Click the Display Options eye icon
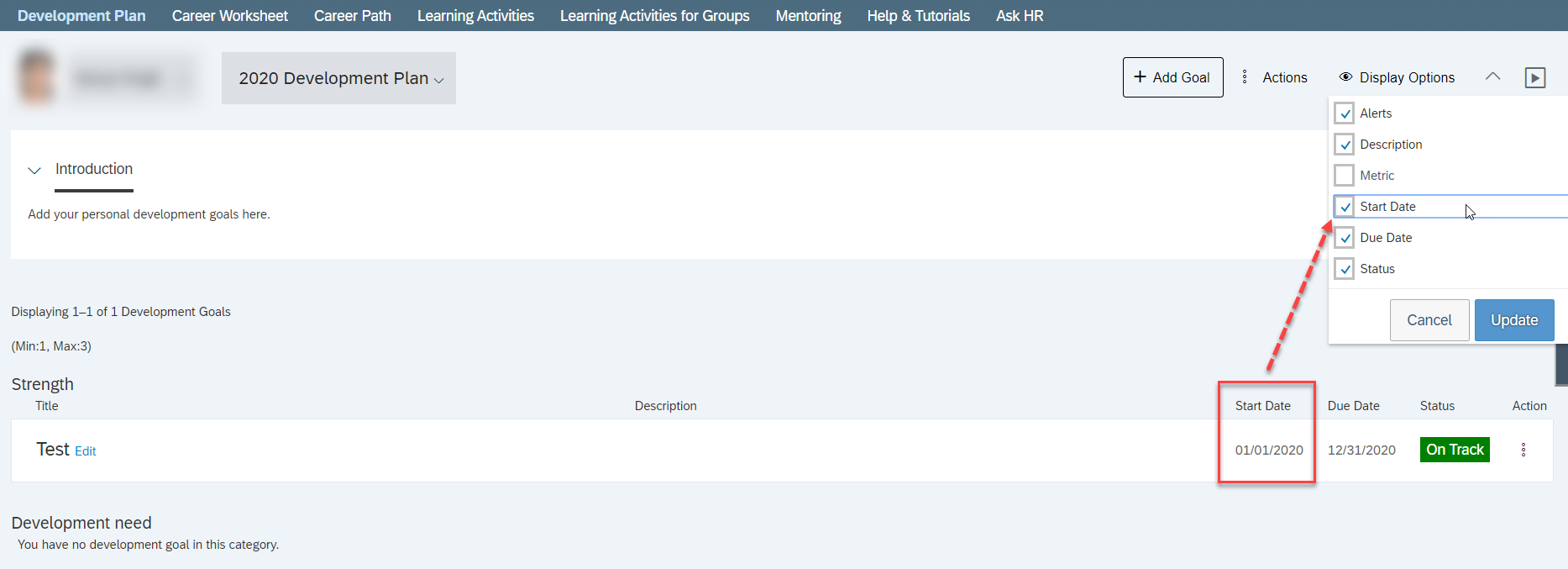The height and width of the screenshot is (569, 1568). pyautogui.click(x=1345, y=77)
